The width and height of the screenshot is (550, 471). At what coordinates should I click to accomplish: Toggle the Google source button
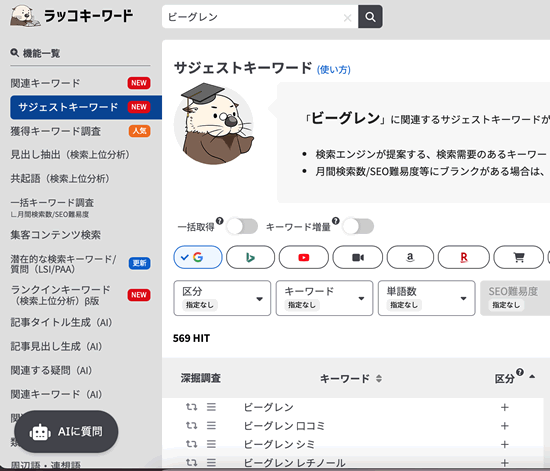198,257
